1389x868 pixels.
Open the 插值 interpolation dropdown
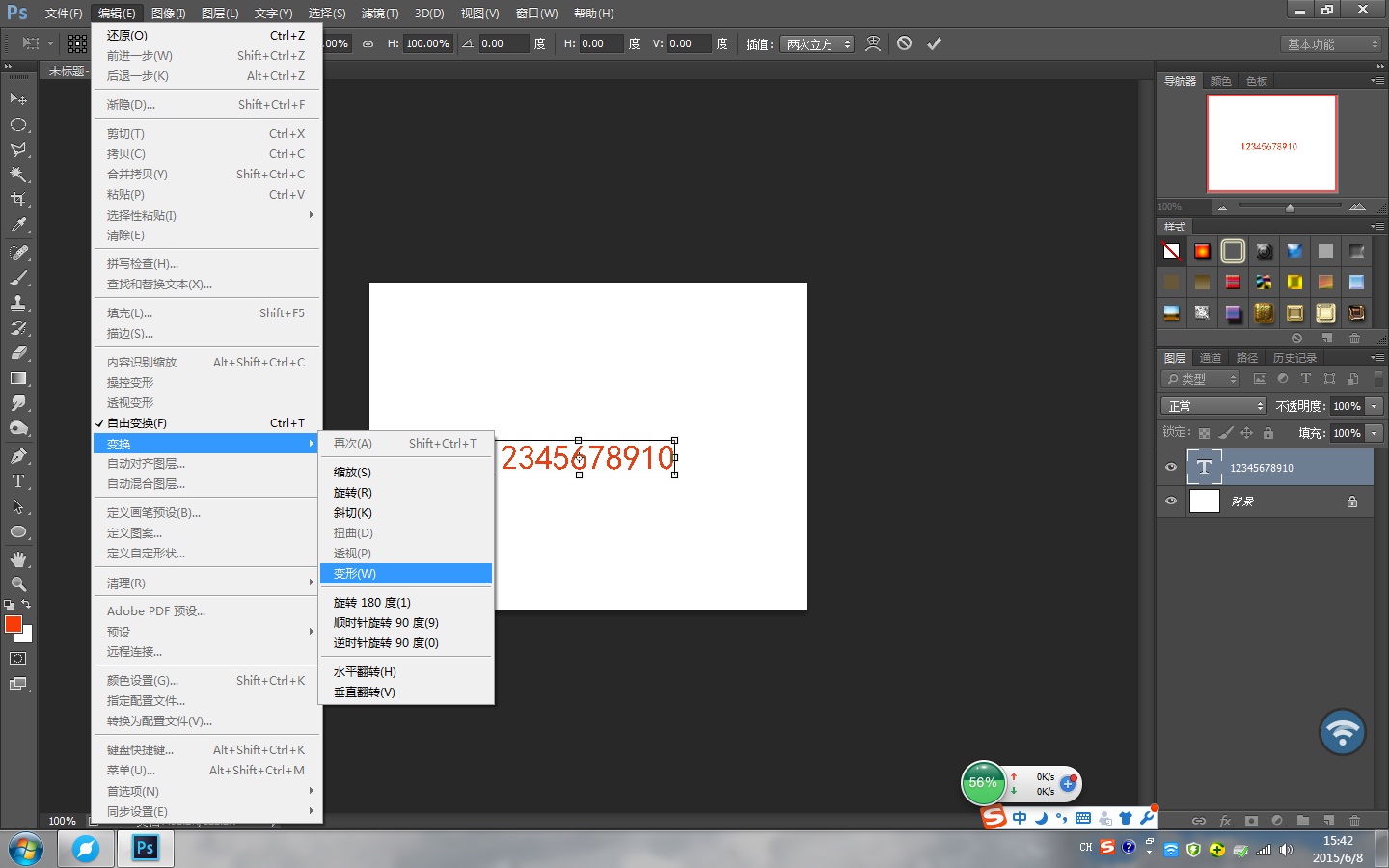tap(819, 44)
